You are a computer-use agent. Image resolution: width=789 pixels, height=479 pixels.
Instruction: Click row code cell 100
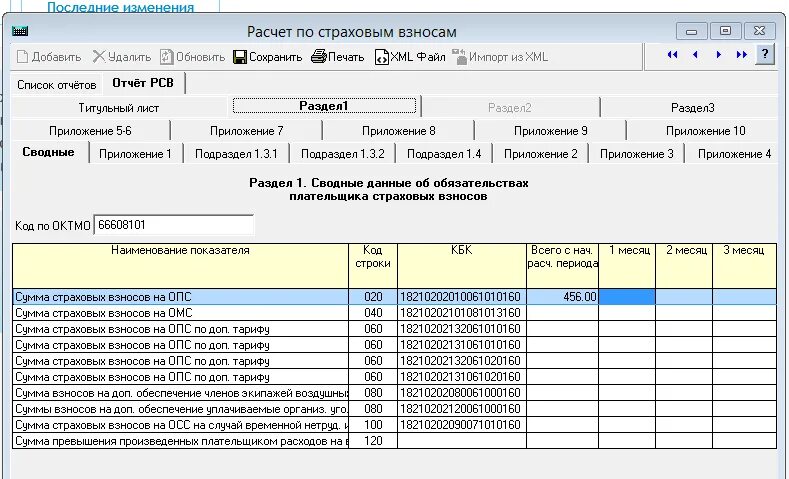373,425
